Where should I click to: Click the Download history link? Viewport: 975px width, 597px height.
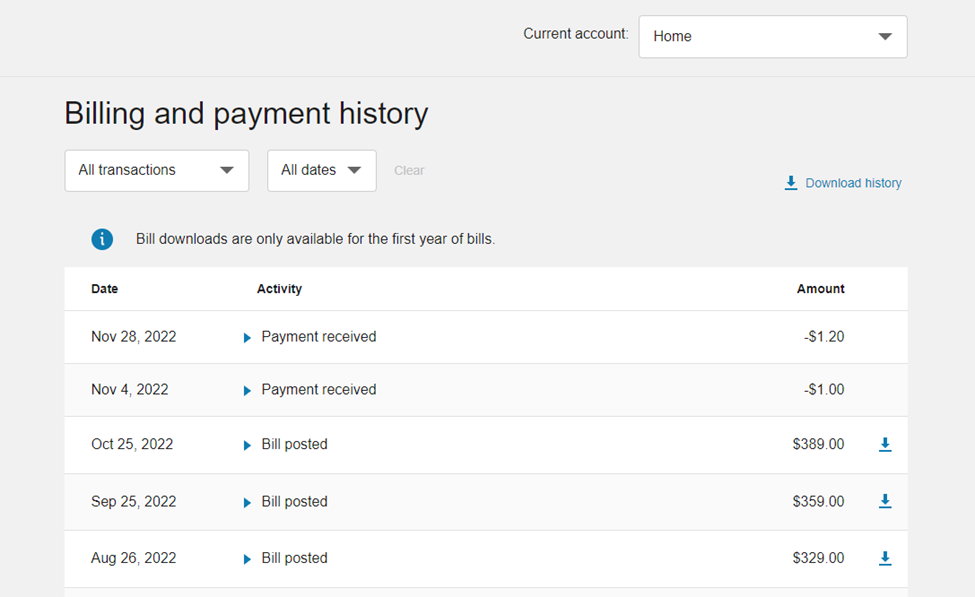(x=853, y=183)
